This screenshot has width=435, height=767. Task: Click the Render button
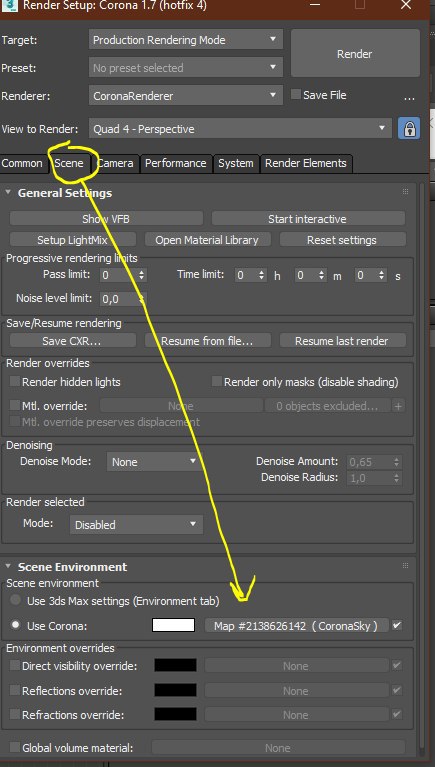coord(355,54)
